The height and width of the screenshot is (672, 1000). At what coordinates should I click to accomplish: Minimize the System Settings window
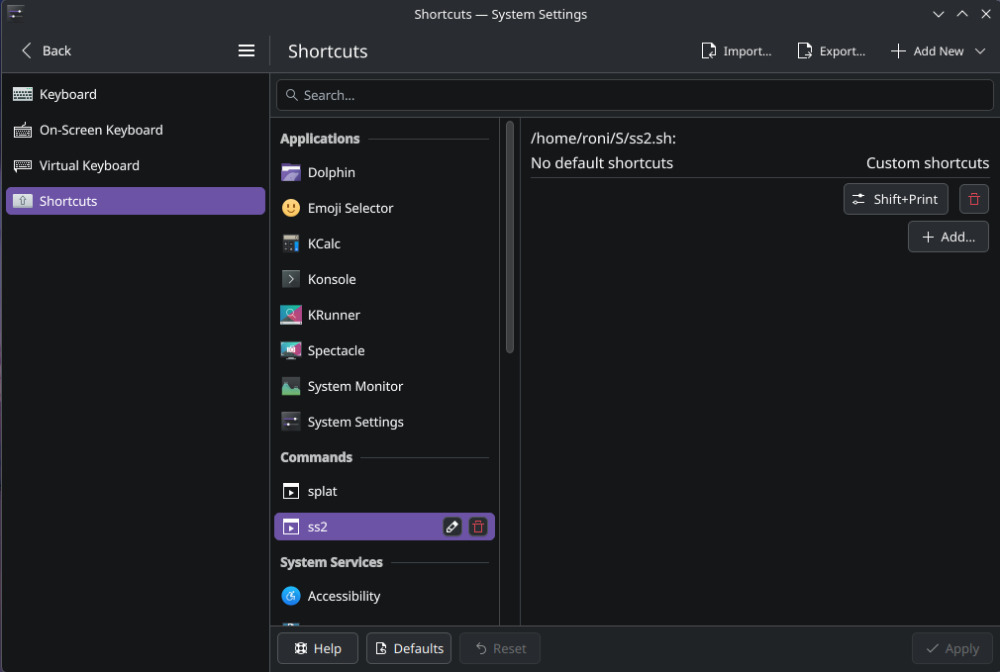pyautogui.click(x=938, y=14)
